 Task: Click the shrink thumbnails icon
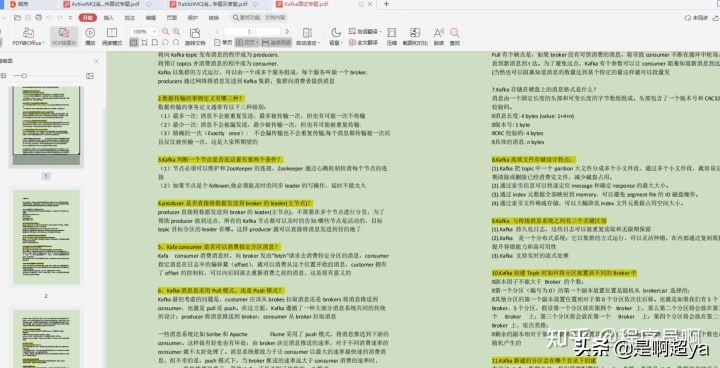click(x=3, y=76)
